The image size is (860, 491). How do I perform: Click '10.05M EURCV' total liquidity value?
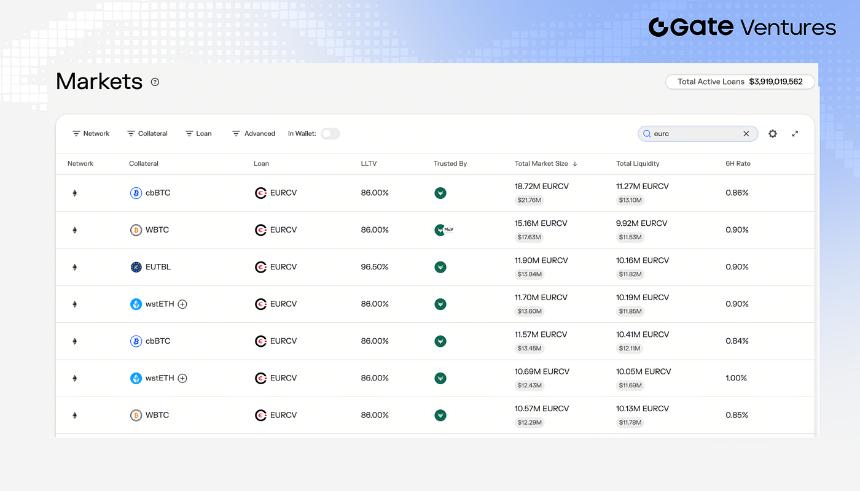click(x=643, y=371)
